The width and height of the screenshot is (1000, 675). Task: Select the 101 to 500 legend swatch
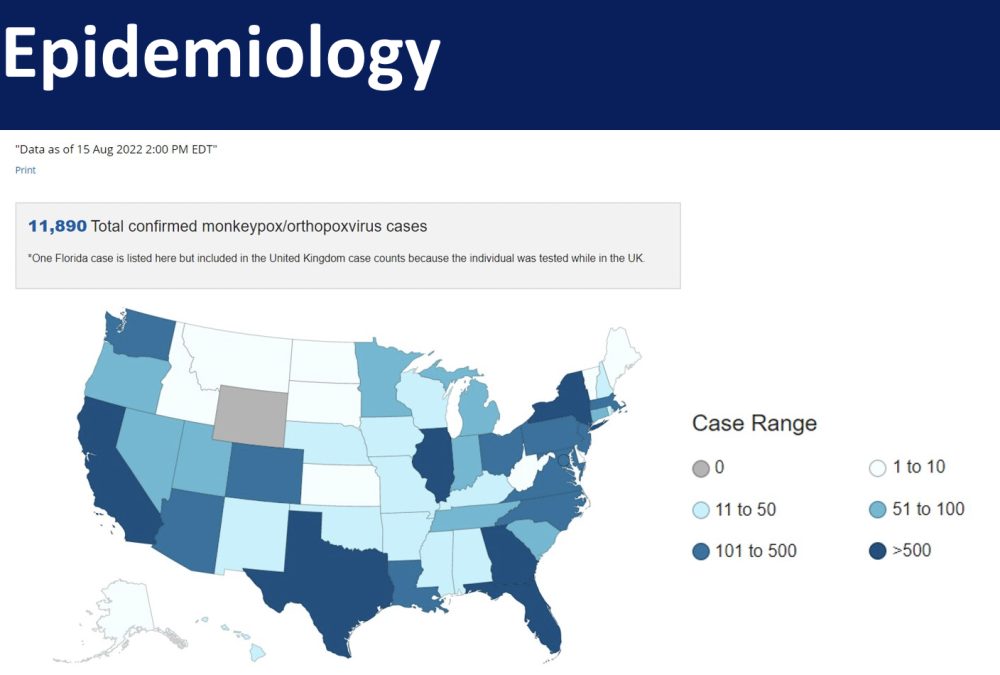click(x=701, y=552)
